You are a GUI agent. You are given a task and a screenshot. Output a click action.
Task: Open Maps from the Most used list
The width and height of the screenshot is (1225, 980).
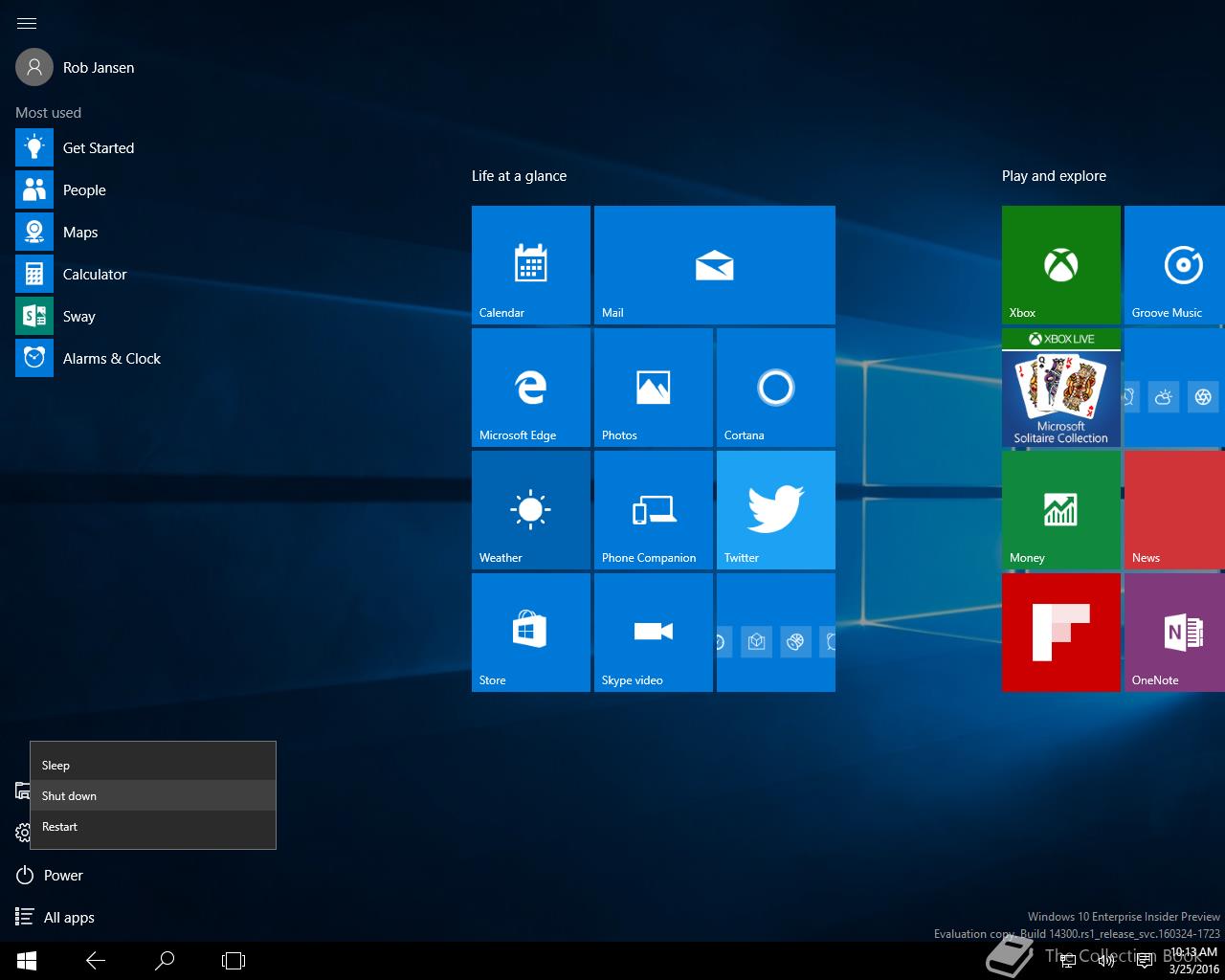click(x=57, y=232)
